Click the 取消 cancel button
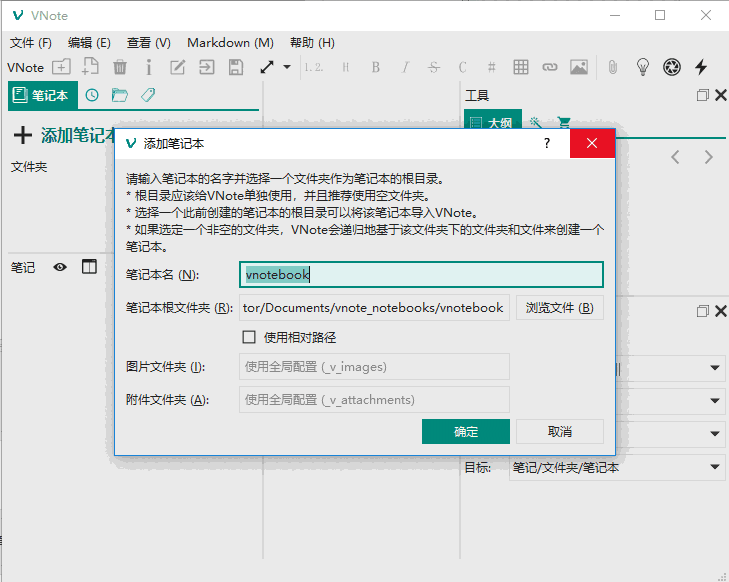Screen dimensions: 729x582 (560, 431)
